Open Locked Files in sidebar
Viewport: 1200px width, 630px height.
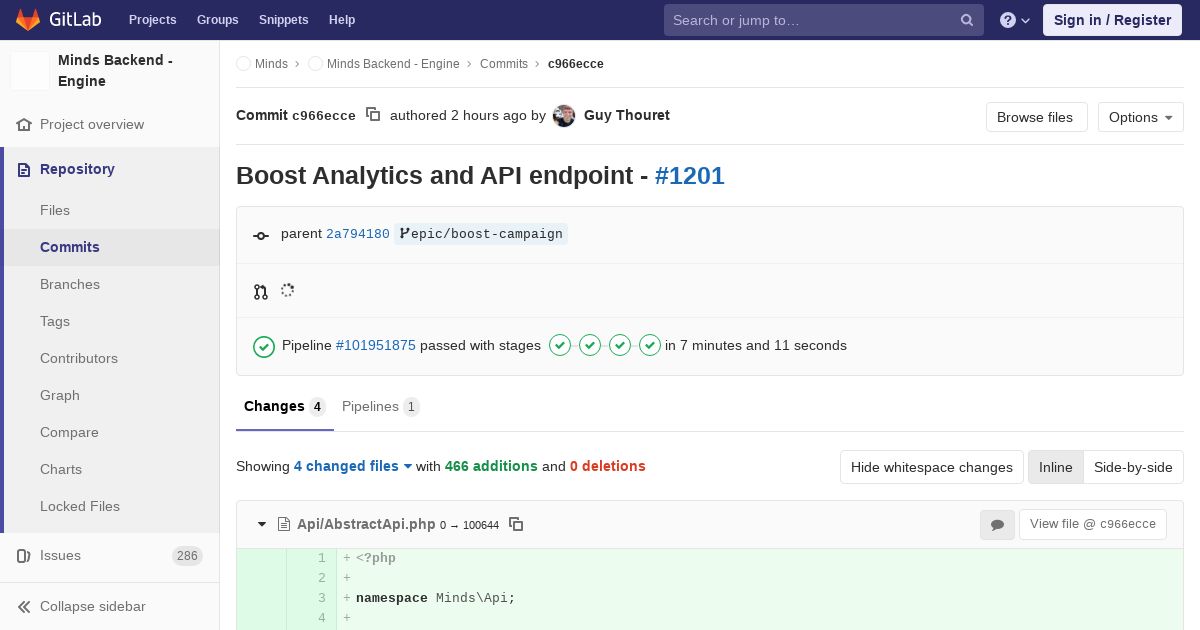tap(80, 506)
